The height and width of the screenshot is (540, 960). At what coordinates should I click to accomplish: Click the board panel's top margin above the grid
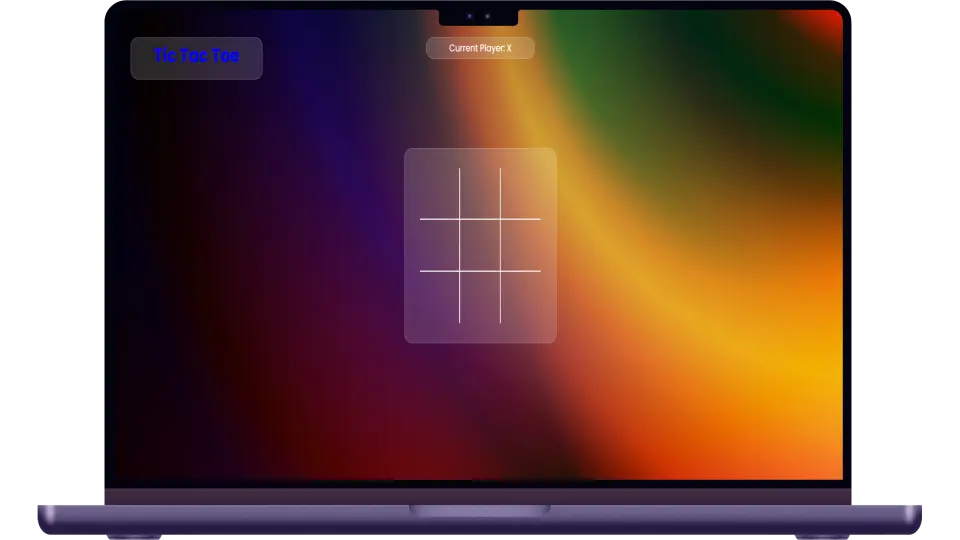pos(480,158)
